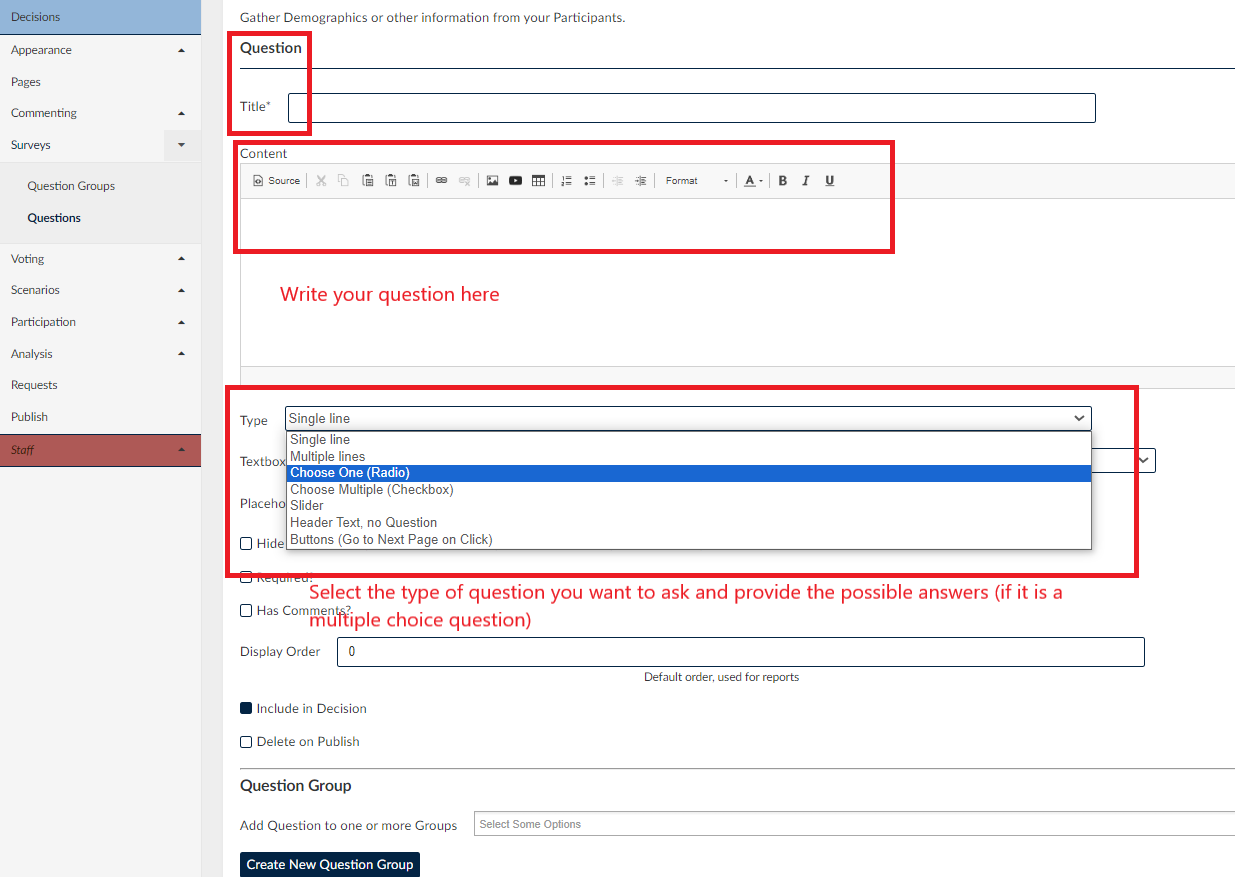The image size is (1235, 877).
Task: Click the Select Some Options group field
Action: point(854,824)
